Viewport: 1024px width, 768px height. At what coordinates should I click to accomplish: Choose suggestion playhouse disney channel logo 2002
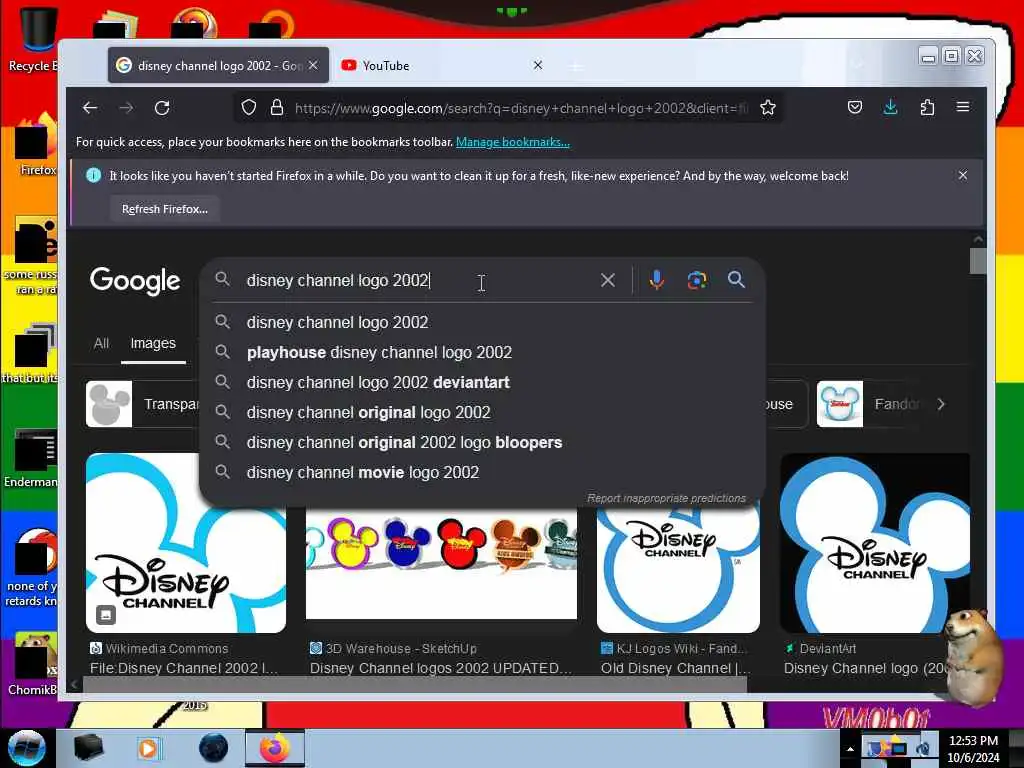(482, 353)
